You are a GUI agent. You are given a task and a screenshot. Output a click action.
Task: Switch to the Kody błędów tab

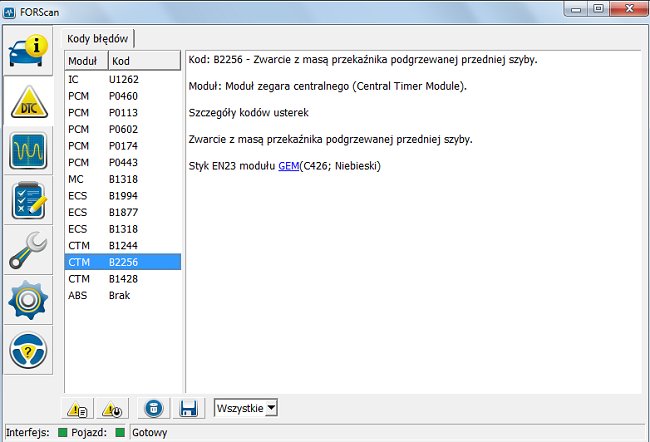pyautogui.click(x=98, y=38)
